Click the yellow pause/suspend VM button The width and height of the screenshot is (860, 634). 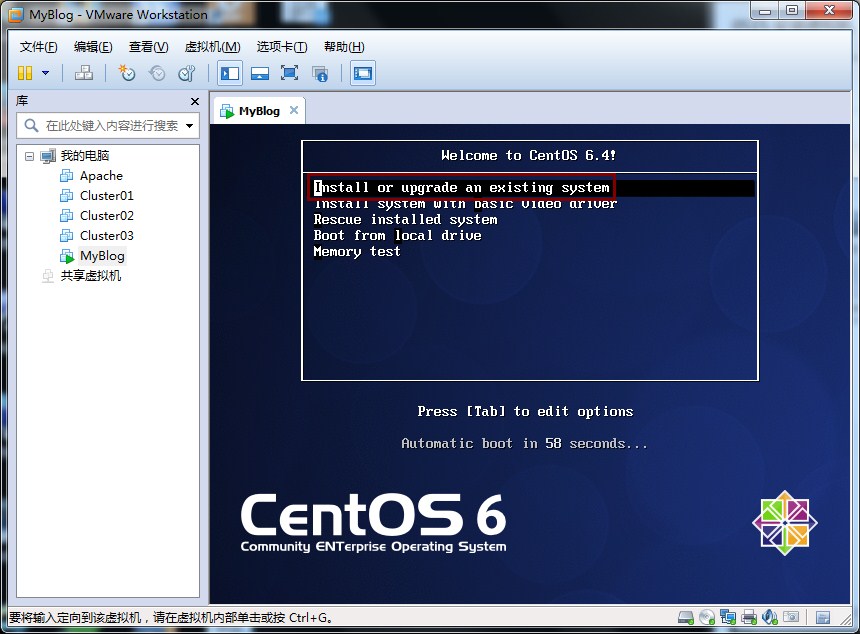tap(25, 73)
